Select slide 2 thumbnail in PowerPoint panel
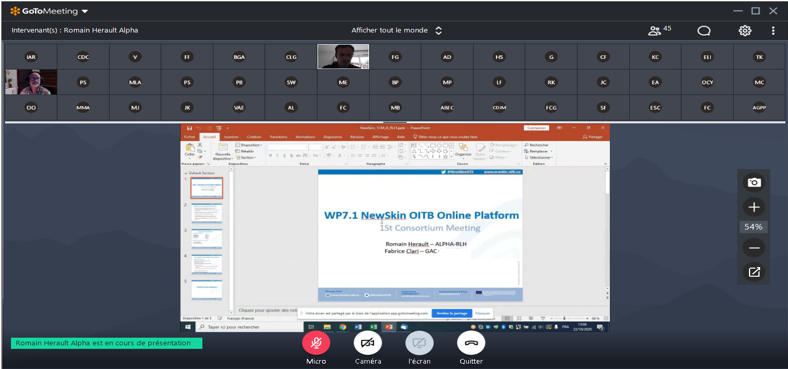This screenshot has height=369, width=788. (207, 213)
